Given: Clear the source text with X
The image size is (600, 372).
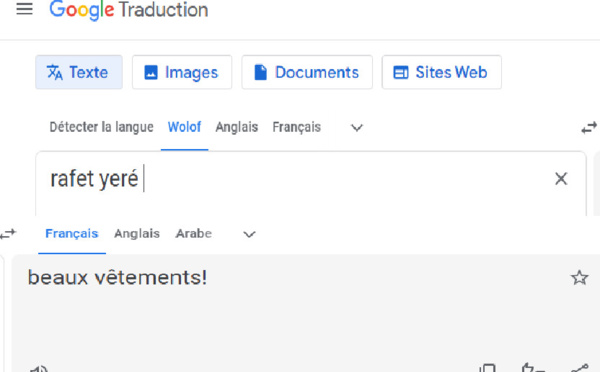Looking at the screenshot, I should coord(561,179).
